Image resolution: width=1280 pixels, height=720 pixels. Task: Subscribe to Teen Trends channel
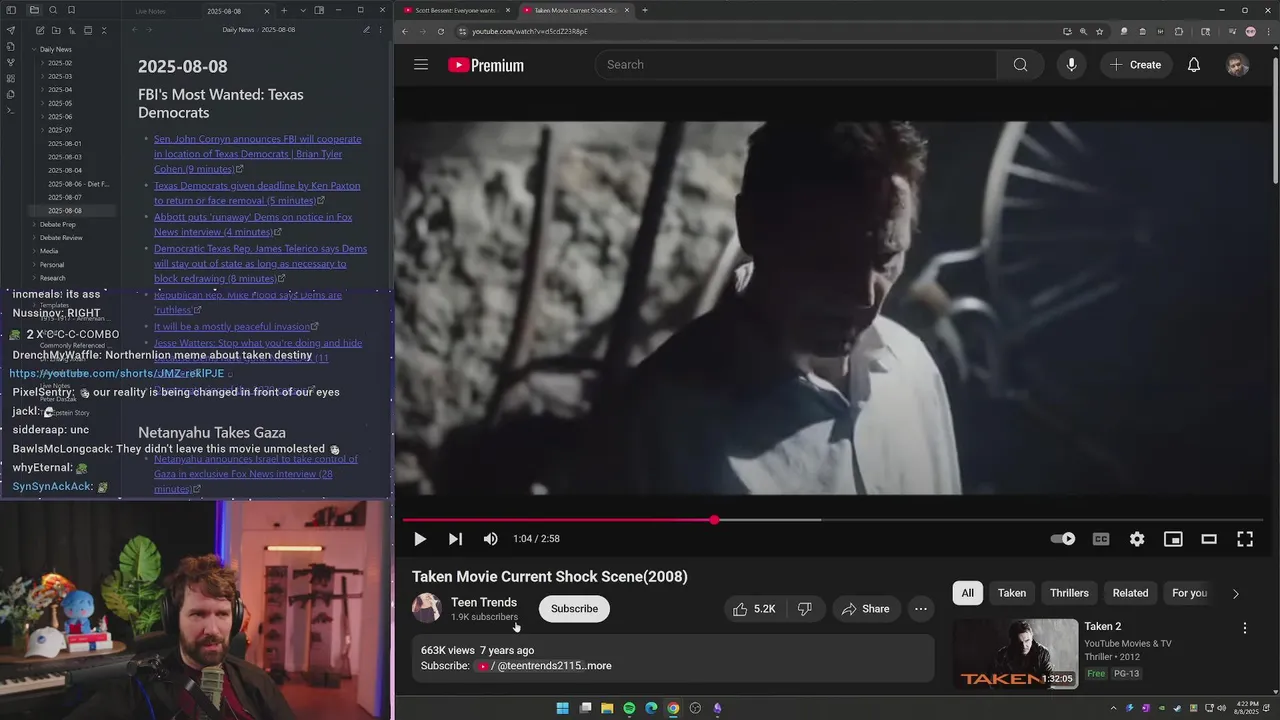[x=574, y=609]
